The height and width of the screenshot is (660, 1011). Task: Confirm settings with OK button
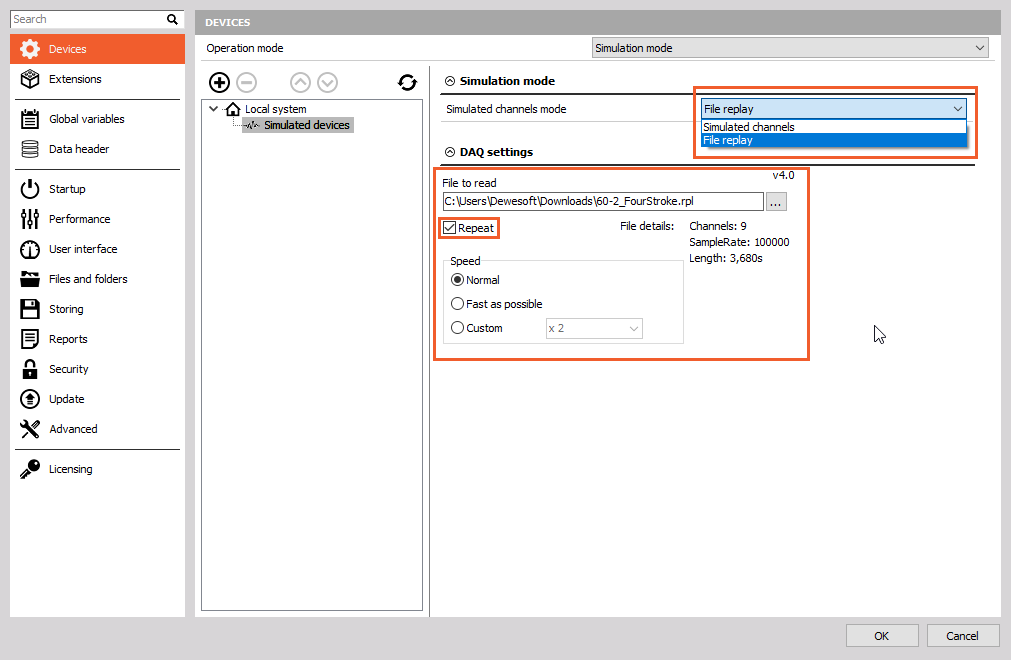click(x=882, y=636)
